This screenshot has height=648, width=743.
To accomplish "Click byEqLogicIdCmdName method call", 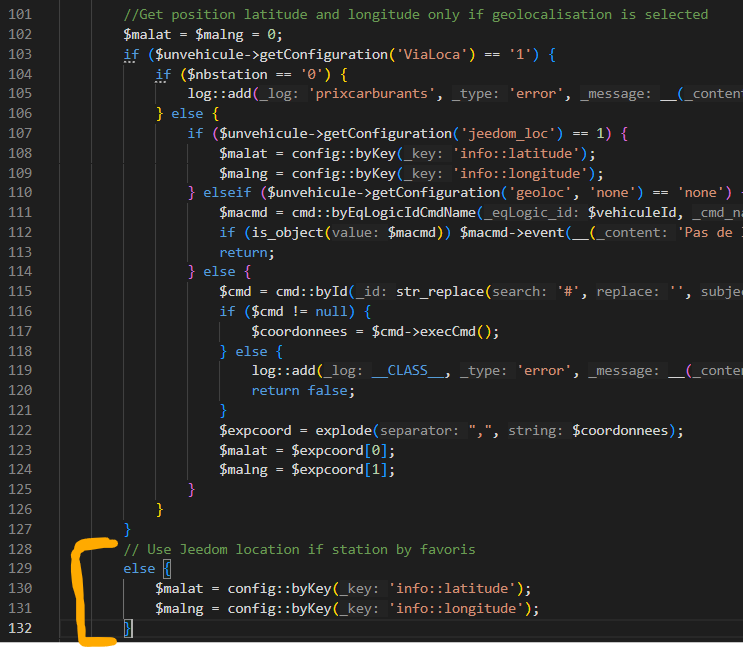I will [x=403, y=213].
